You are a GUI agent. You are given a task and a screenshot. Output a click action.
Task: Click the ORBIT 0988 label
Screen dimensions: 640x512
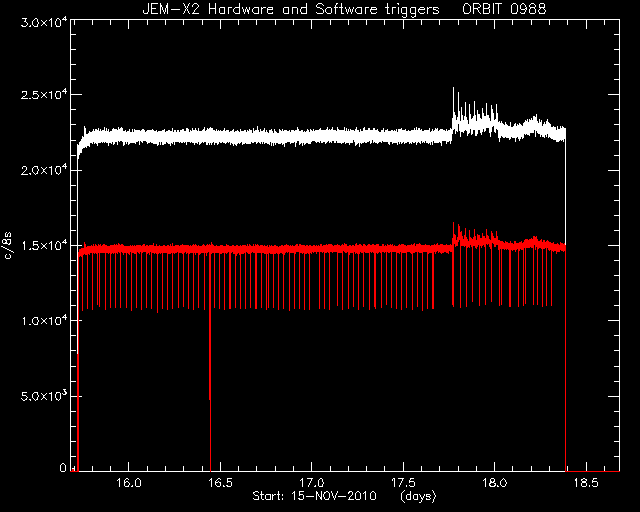pyautogui.click(x=504, y=9)
